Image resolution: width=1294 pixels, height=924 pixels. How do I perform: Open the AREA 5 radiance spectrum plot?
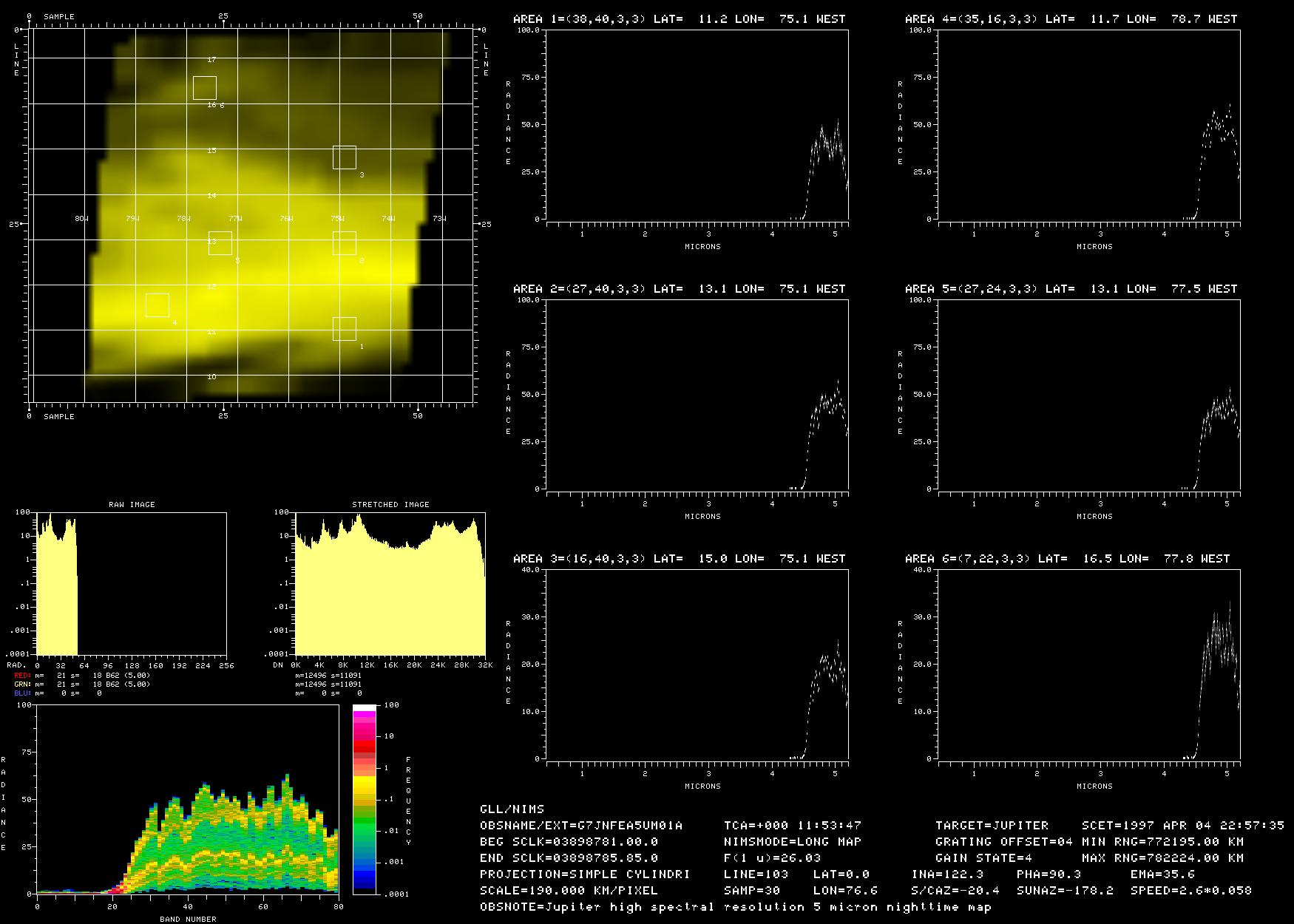(1088, 394)
